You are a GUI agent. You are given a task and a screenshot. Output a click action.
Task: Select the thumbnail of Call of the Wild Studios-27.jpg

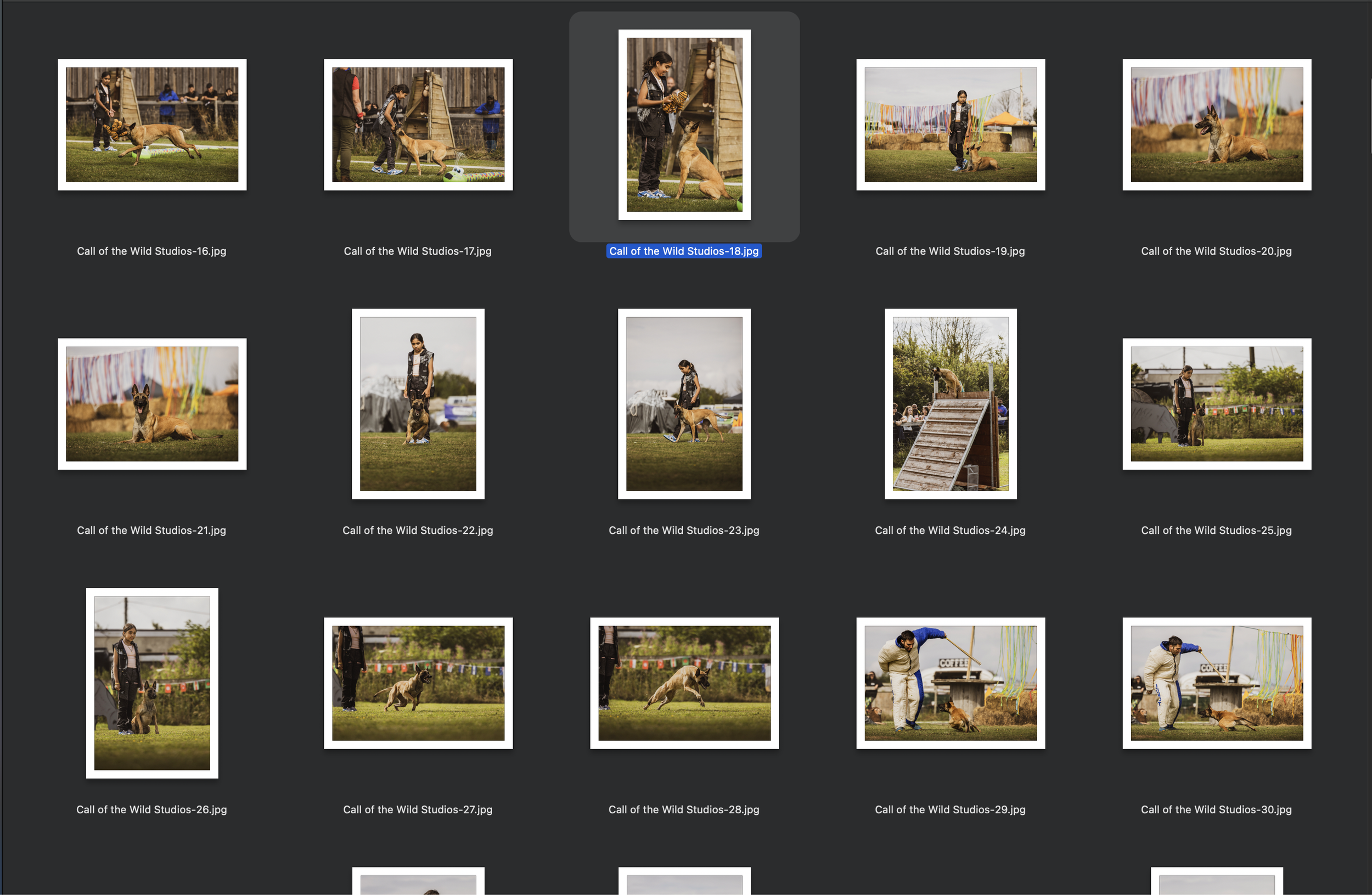tap(418, 683)
